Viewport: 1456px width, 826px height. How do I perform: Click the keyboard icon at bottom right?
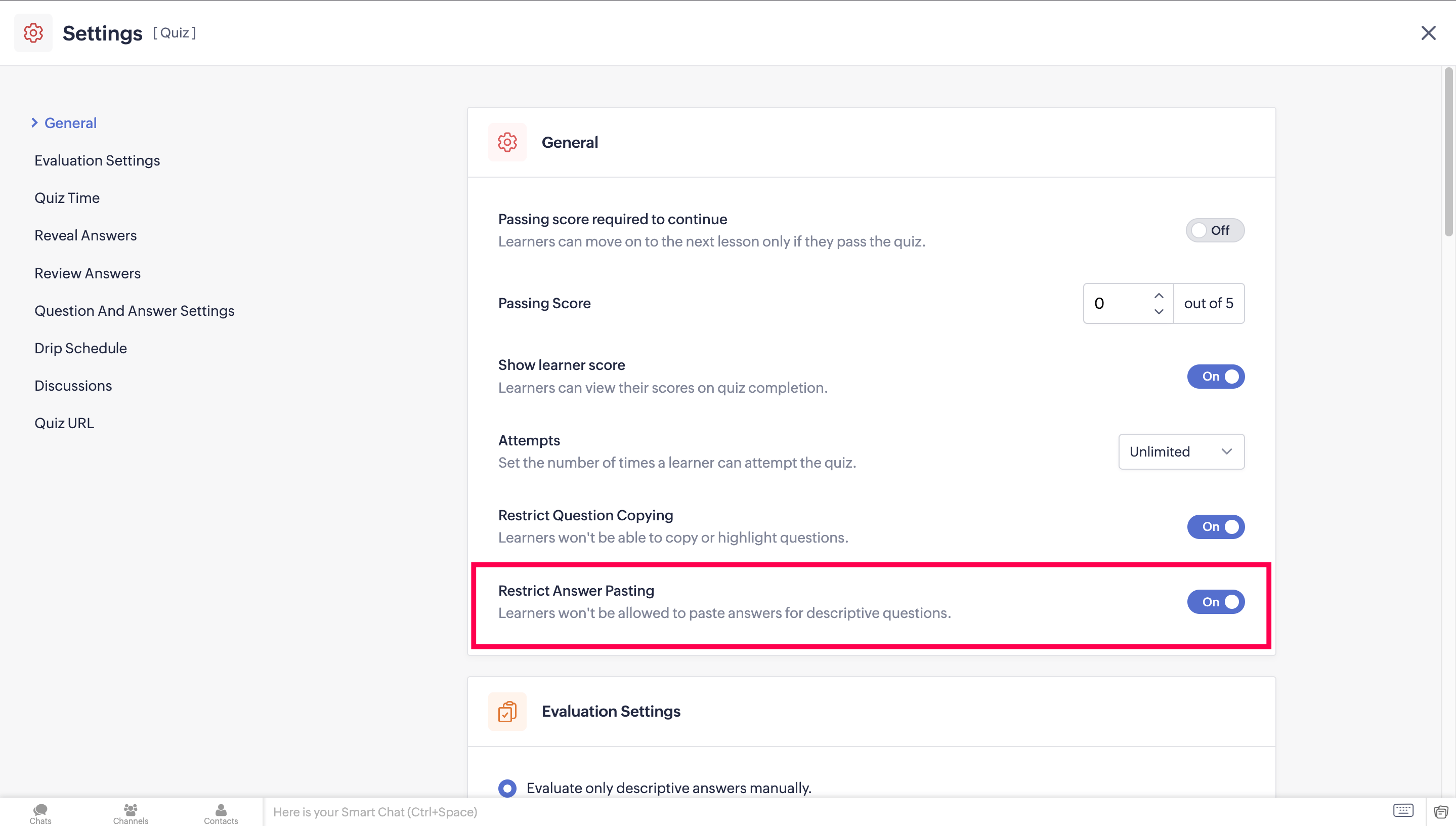1403,811
